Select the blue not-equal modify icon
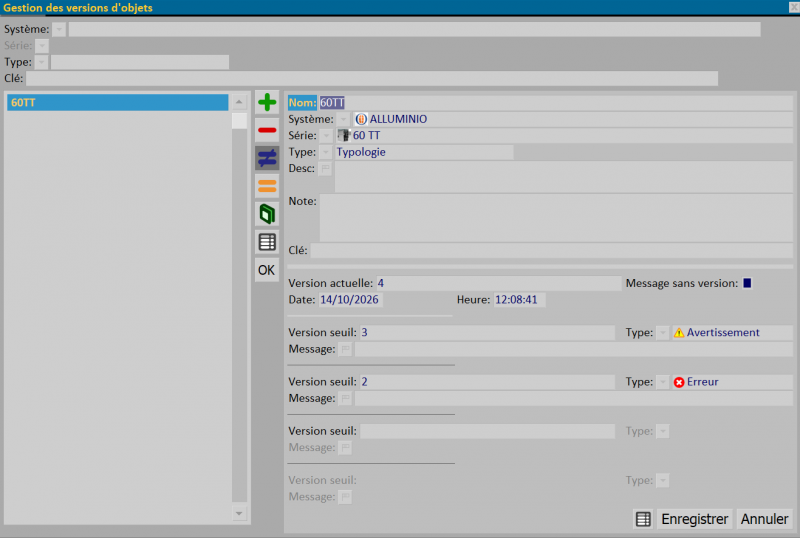The image size is (800, 538). click(267, 158)
